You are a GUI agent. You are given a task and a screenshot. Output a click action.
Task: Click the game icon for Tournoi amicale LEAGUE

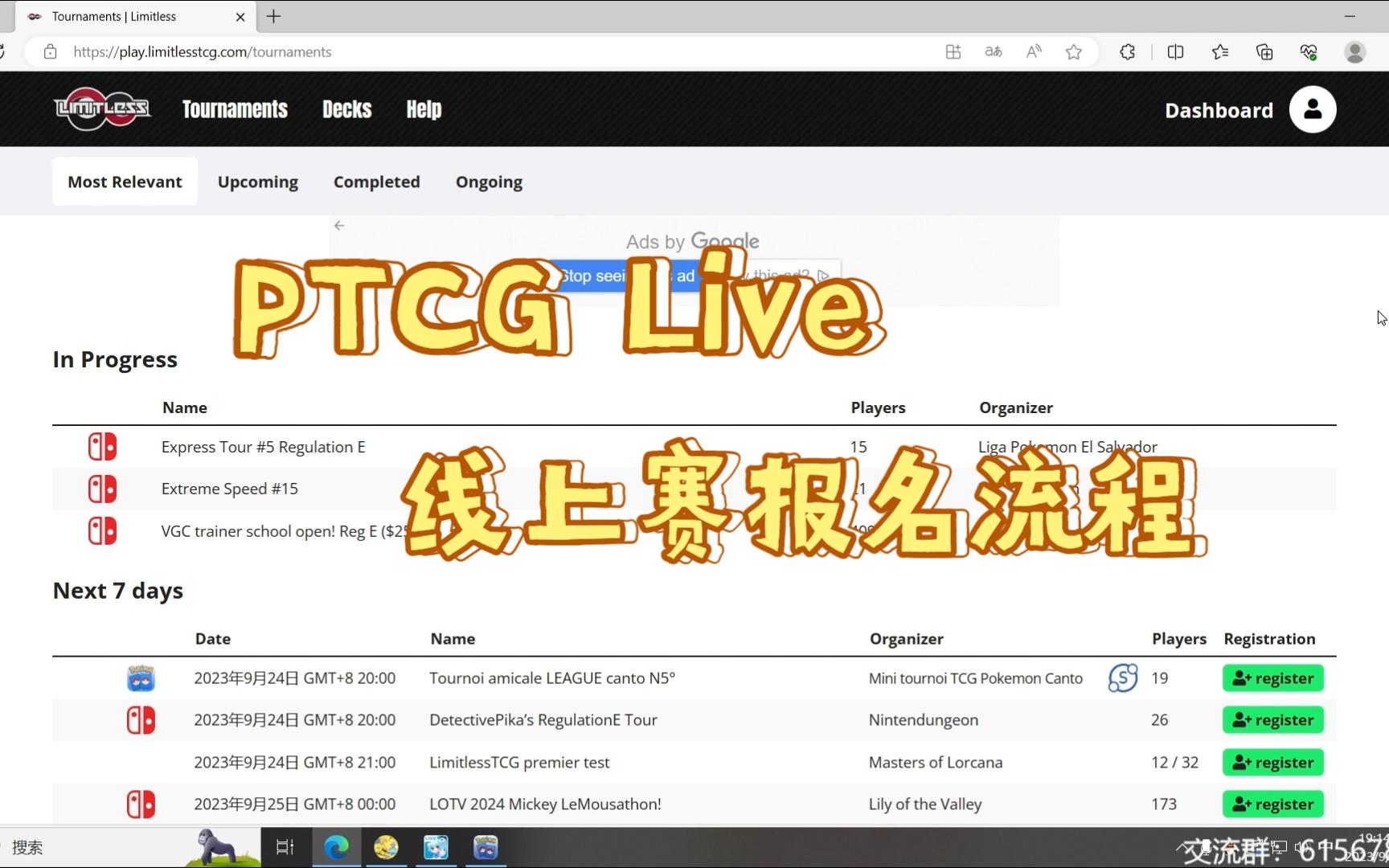tap(141, 678)
